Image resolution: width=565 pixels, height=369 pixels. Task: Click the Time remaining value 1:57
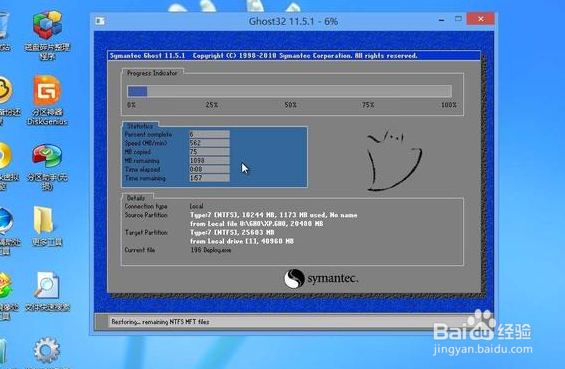209,178
